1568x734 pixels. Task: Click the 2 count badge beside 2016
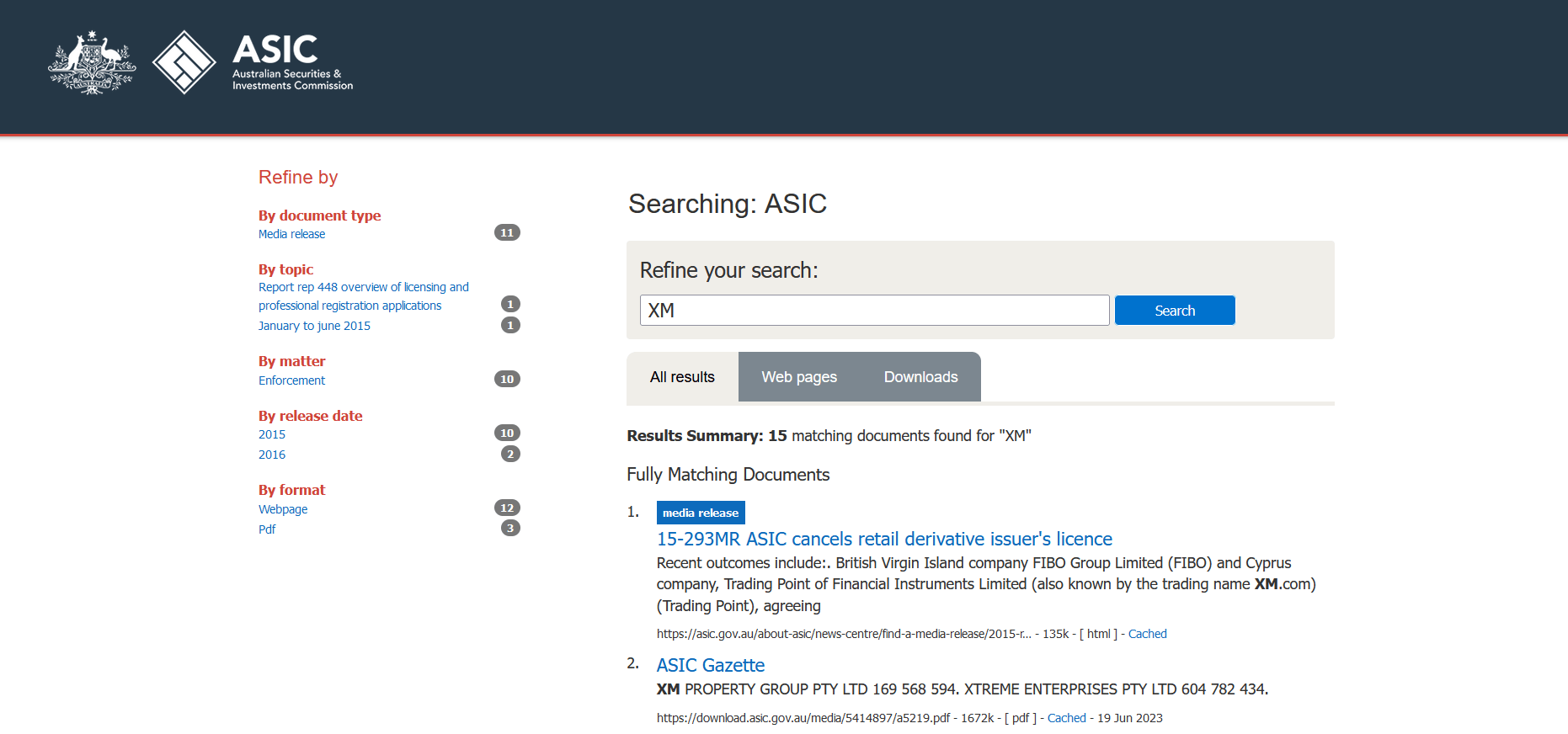[x=510, y=454]
